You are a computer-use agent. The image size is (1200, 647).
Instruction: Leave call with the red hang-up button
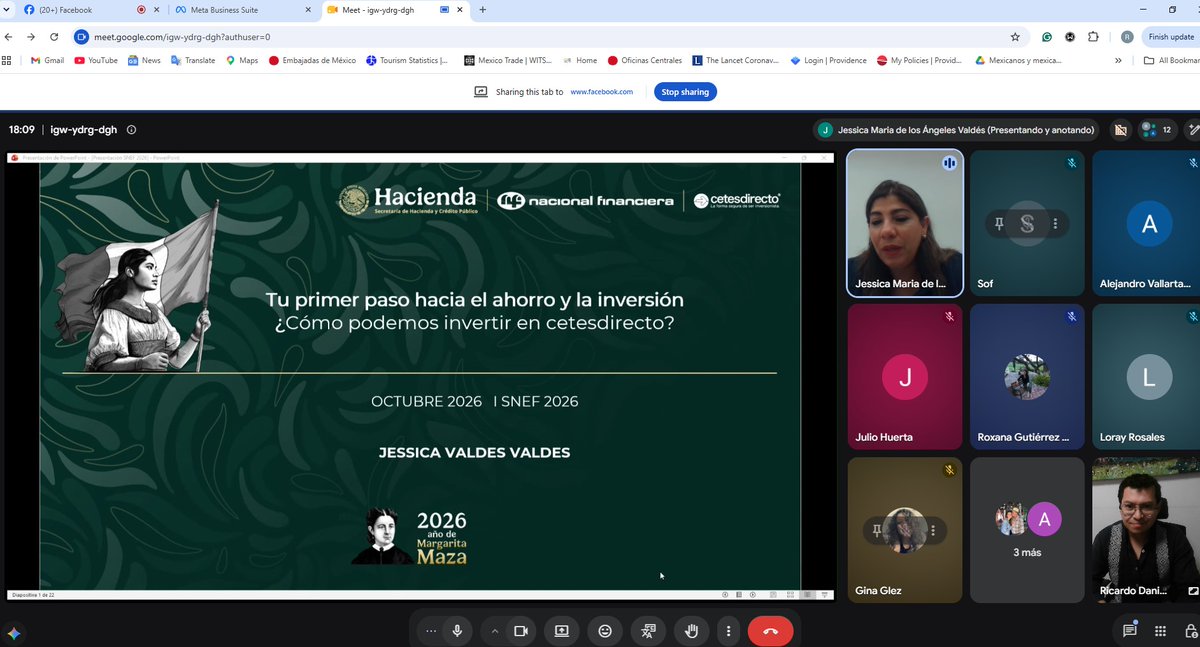pyautogui.click(x=770, y=631)
